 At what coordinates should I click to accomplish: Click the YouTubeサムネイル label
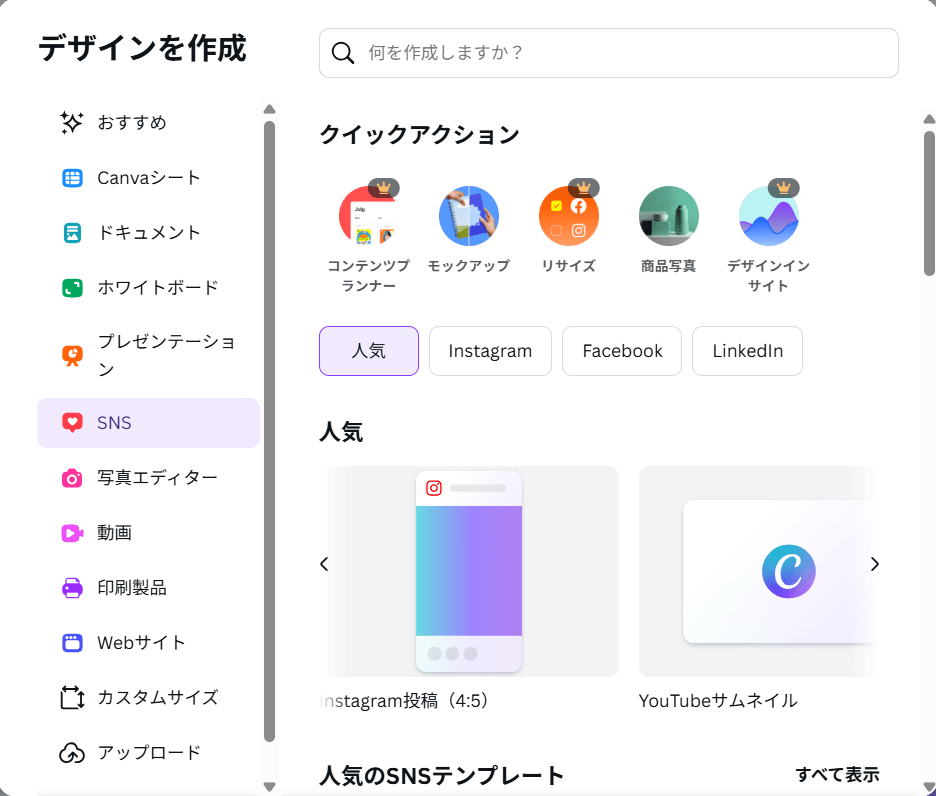[x=718, y=701]
